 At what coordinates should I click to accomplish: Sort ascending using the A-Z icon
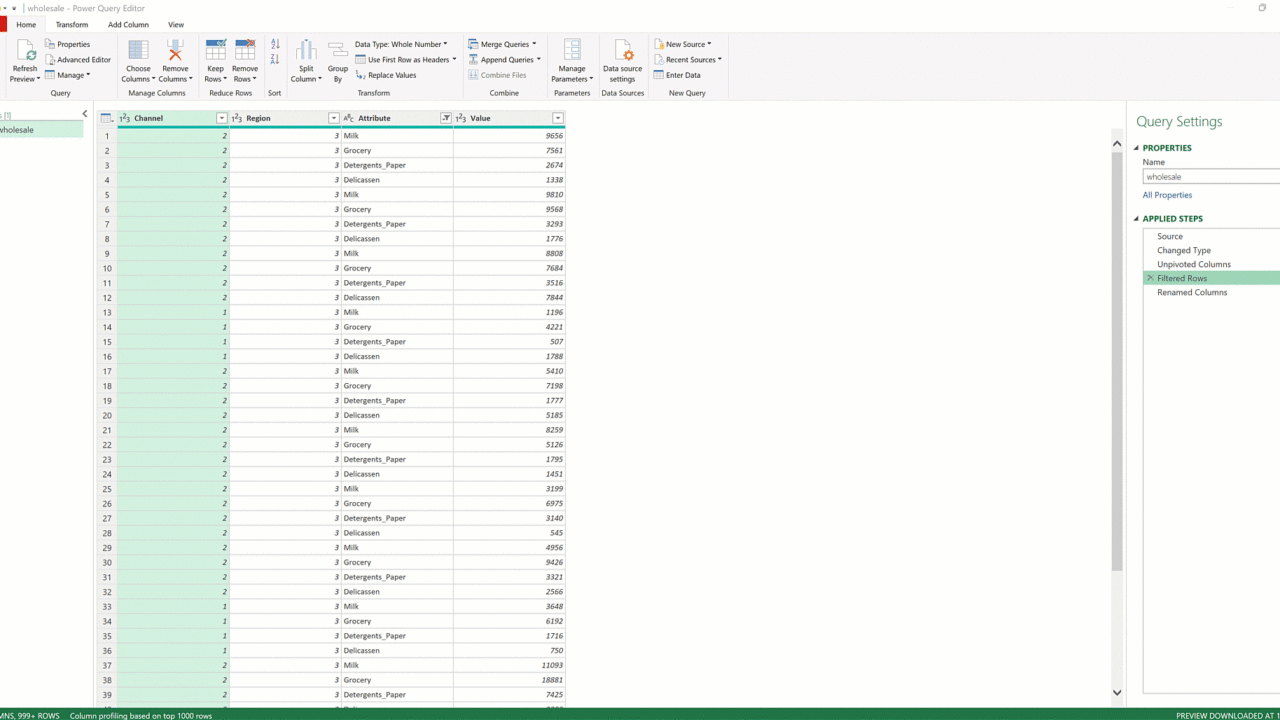(x=275, y=45)
